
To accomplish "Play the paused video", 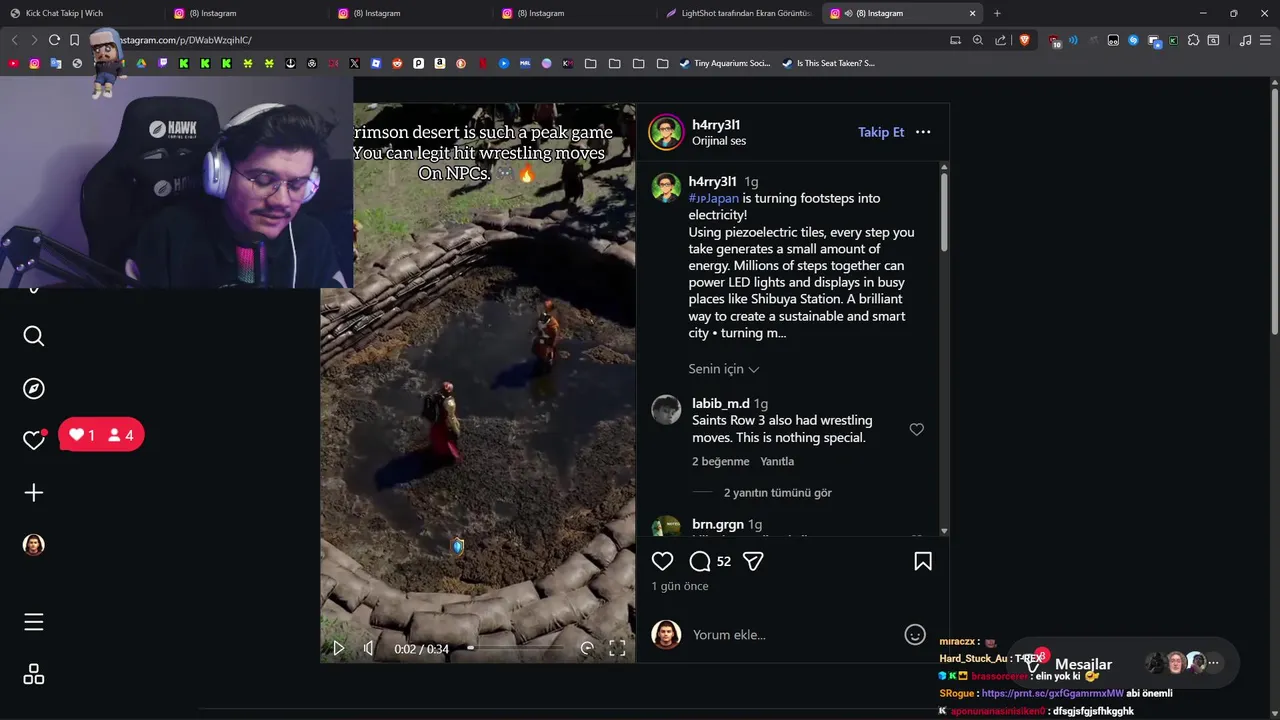I will tap(338, 648).
